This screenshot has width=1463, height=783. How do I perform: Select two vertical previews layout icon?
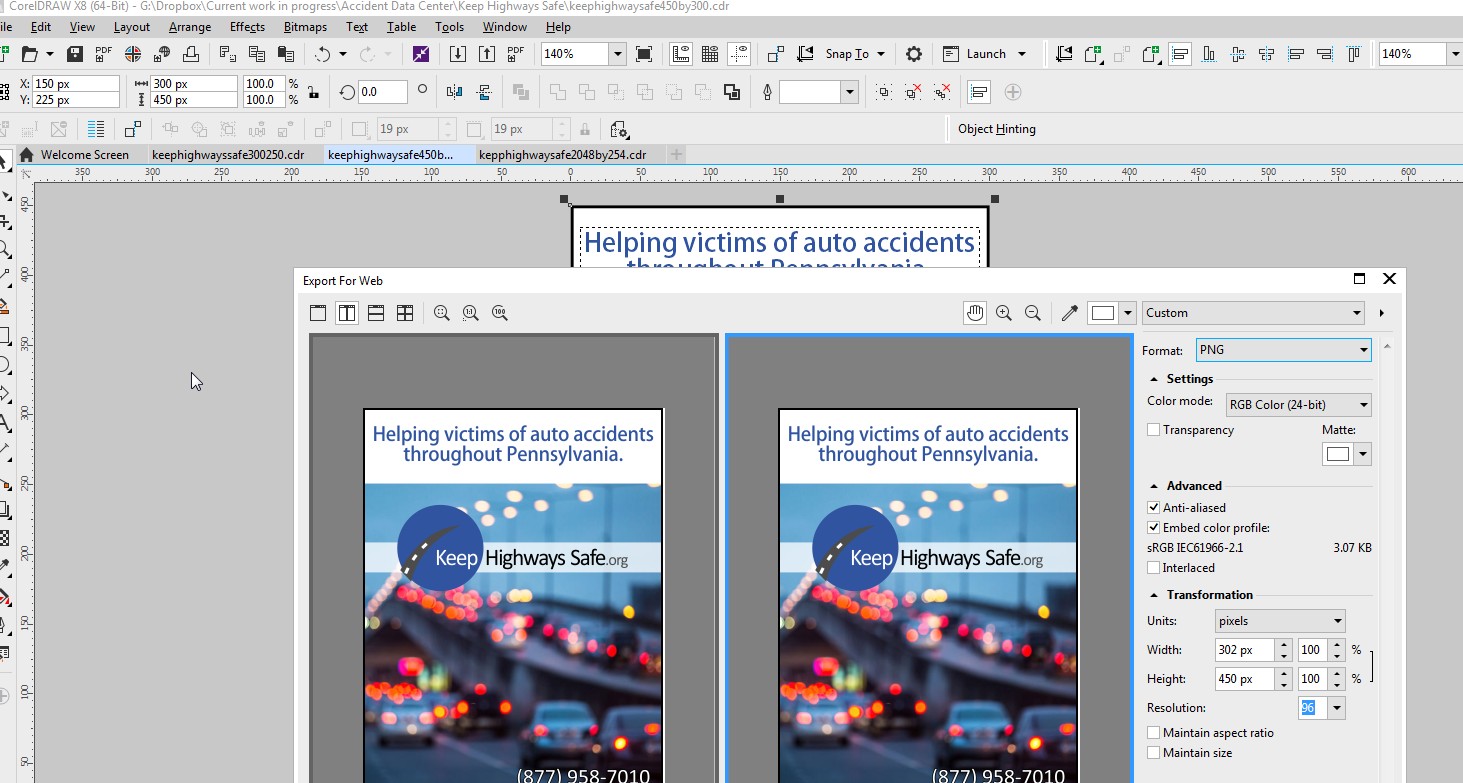(x=347, y=313)
